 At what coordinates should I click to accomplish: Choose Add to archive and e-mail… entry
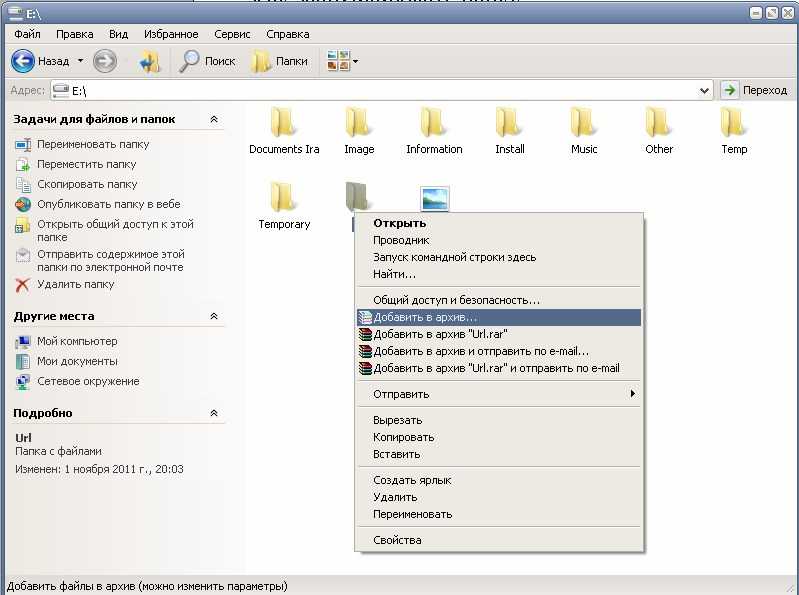point(499,351)
